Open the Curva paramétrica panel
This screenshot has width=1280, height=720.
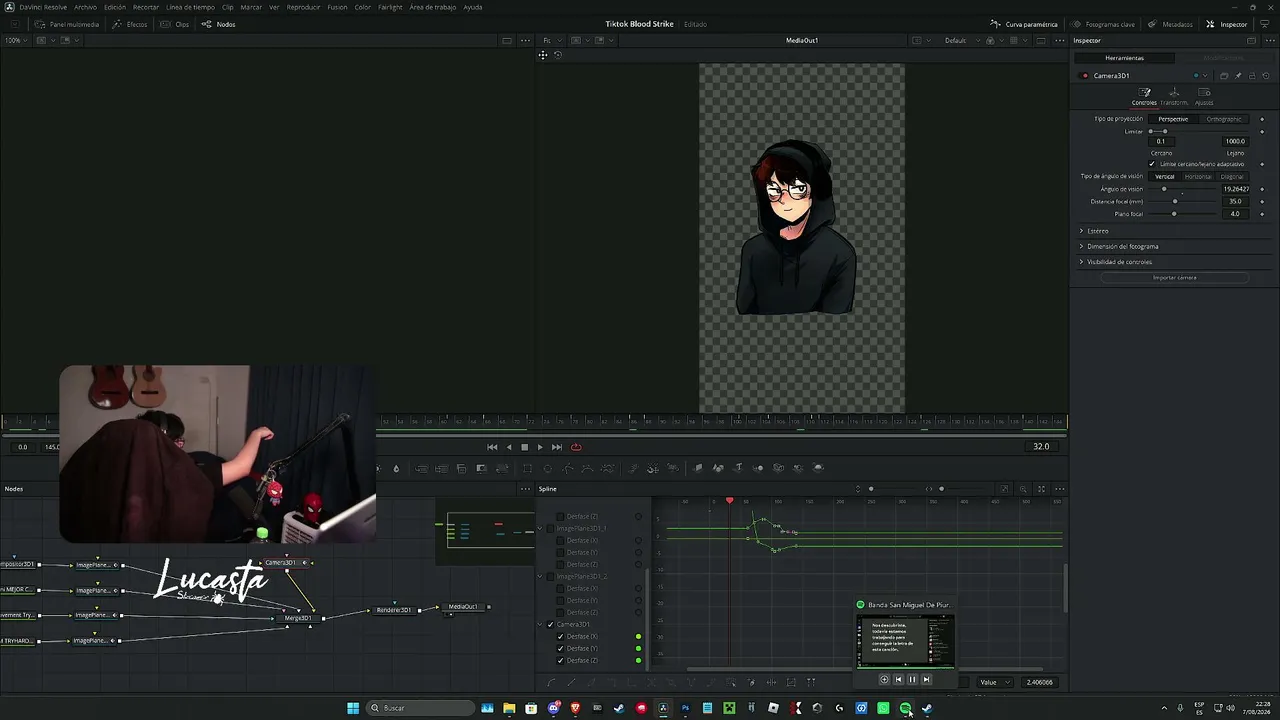(x=1024, y=24)
